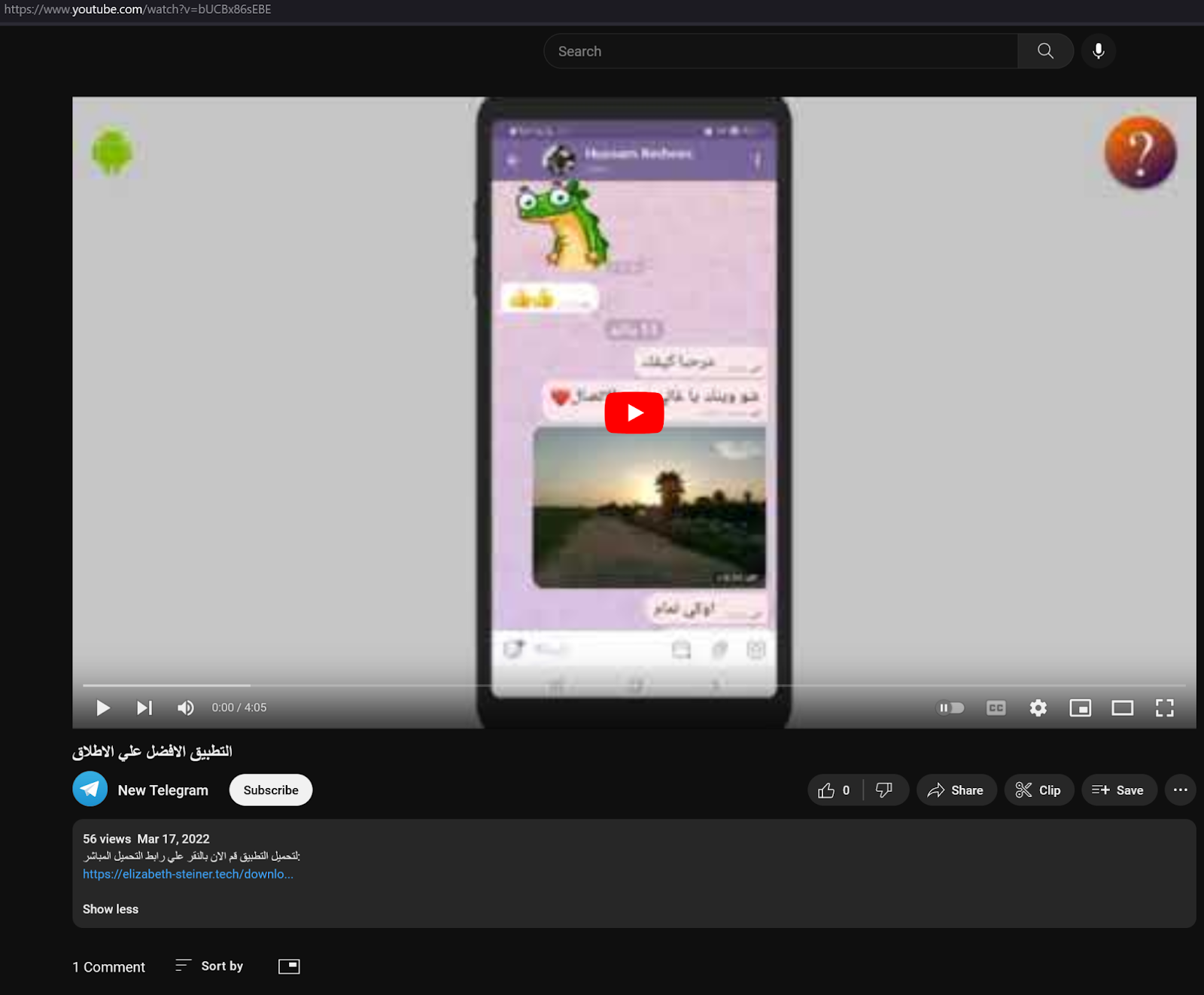
Task: Subscribe to New Telegram channel
Action: [271, 790]
